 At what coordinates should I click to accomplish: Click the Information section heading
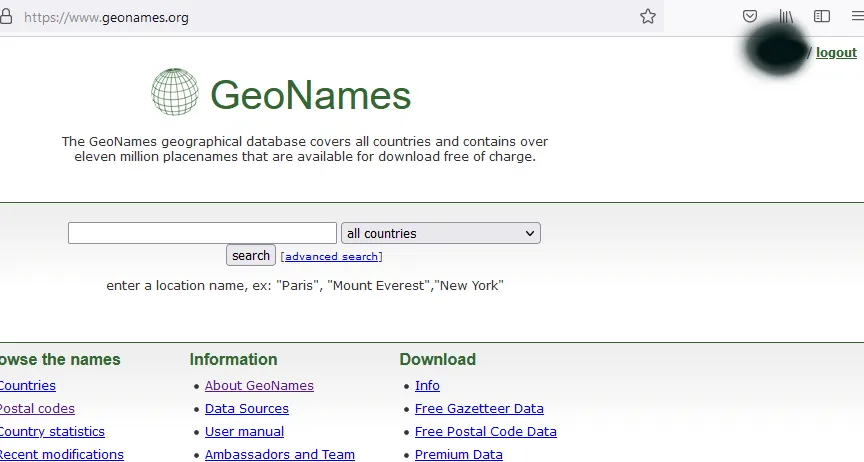click(234, 359)
